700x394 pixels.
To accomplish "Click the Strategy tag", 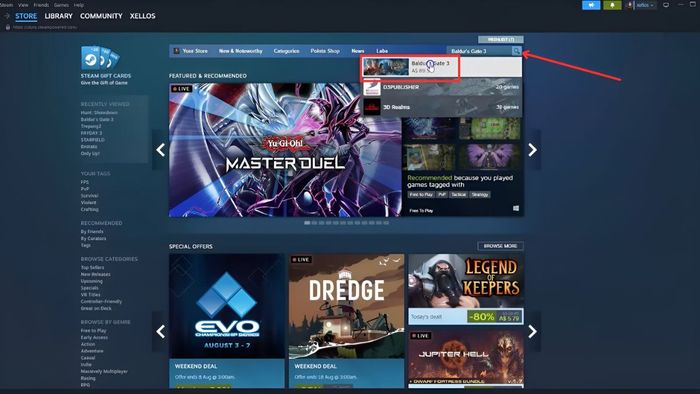I will 480,195.
